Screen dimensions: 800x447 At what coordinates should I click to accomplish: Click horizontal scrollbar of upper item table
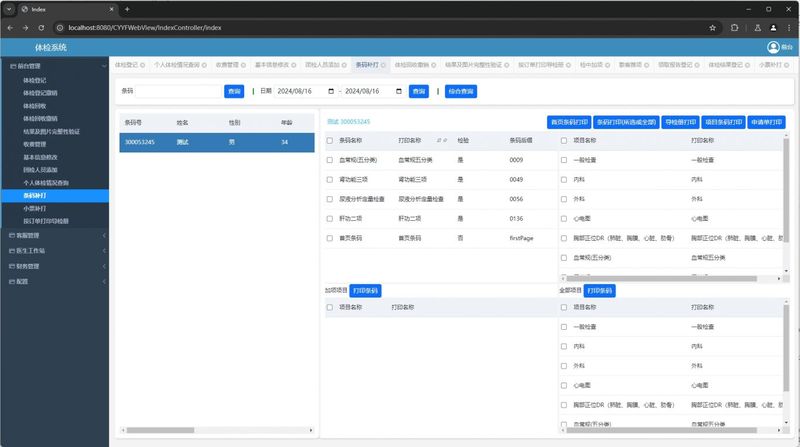pos(662,279)
